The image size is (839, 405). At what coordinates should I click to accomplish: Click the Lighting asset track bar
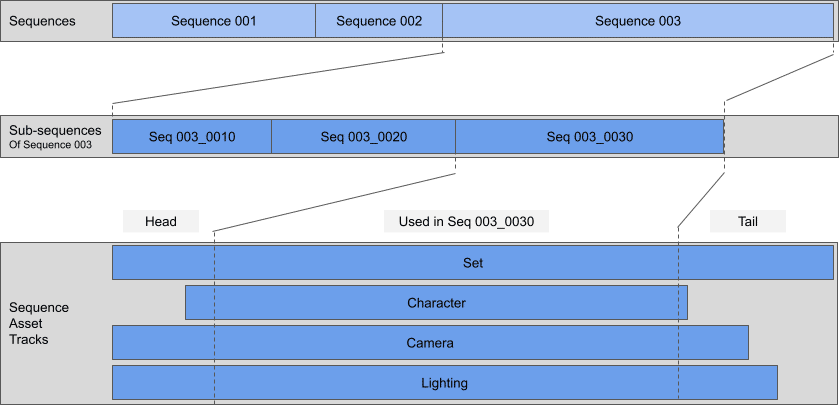coord(444,382)
